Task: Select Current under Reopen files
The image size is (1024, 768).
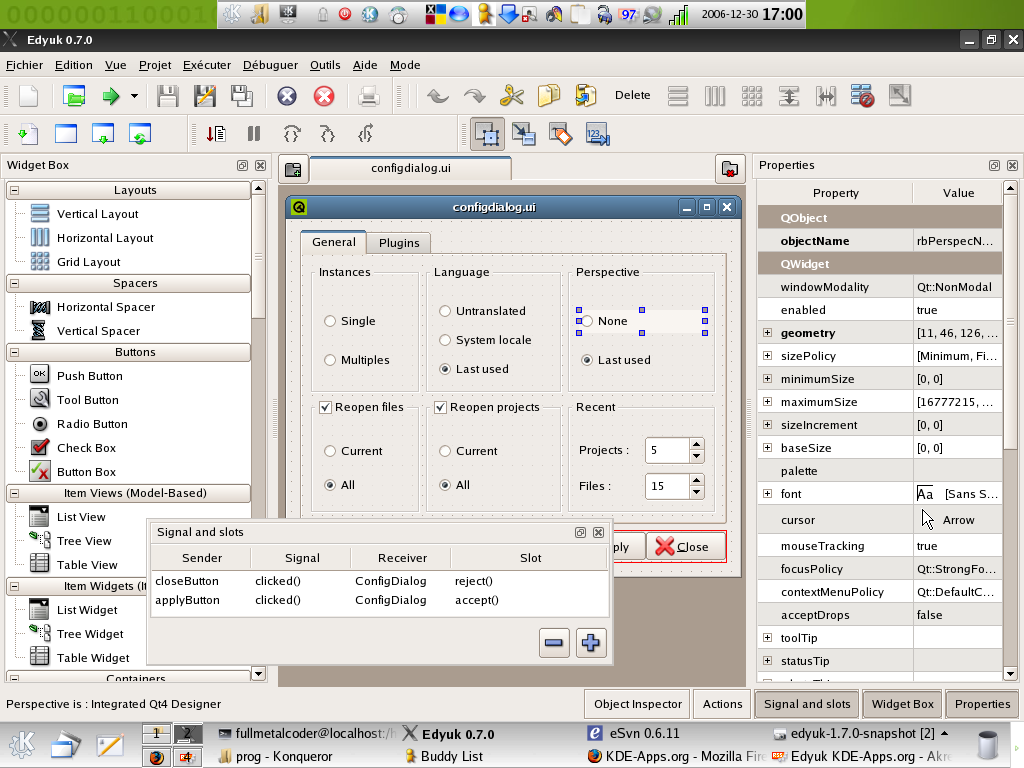Action: pos(353,451)
